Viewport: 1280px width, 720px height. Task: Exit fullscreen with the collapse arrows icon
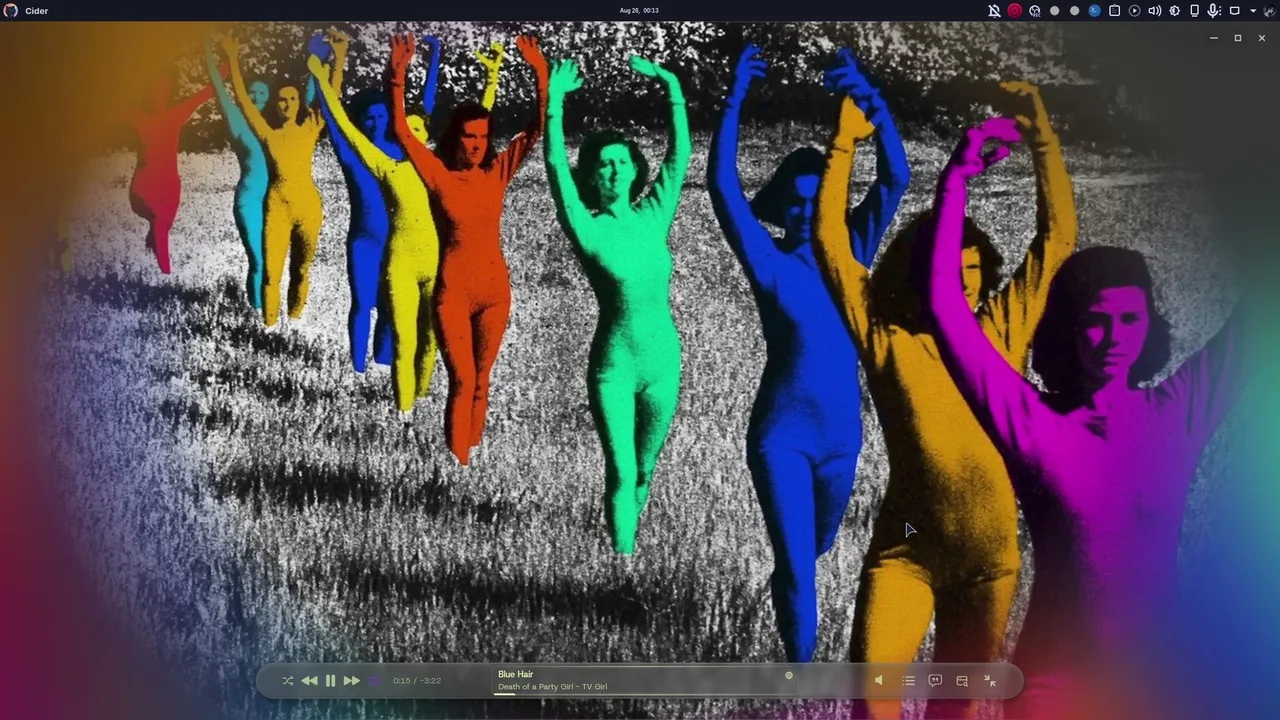click(989, 681)
